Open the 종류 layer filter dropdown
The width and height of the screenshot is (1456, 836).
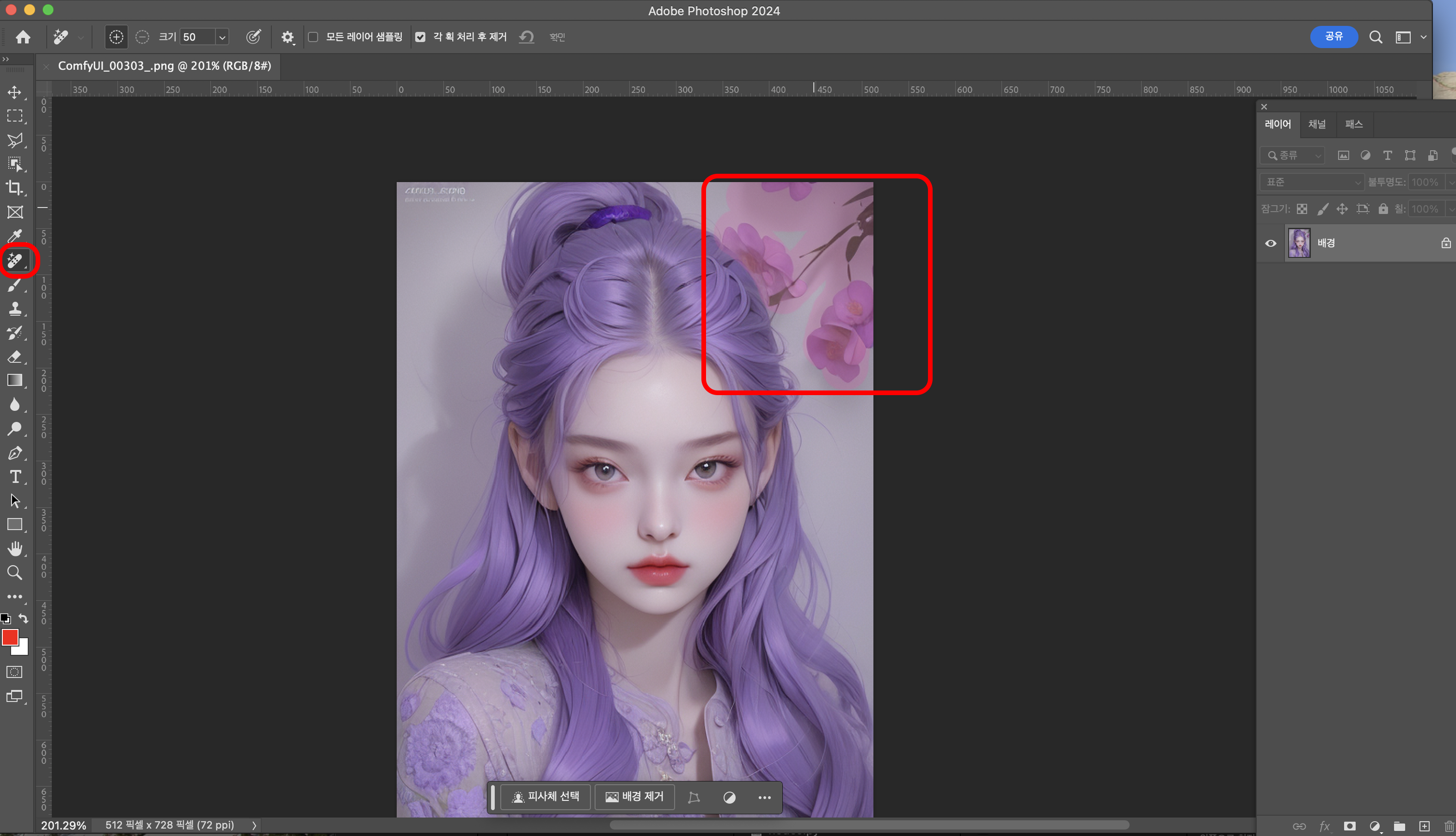(1292, 156)
